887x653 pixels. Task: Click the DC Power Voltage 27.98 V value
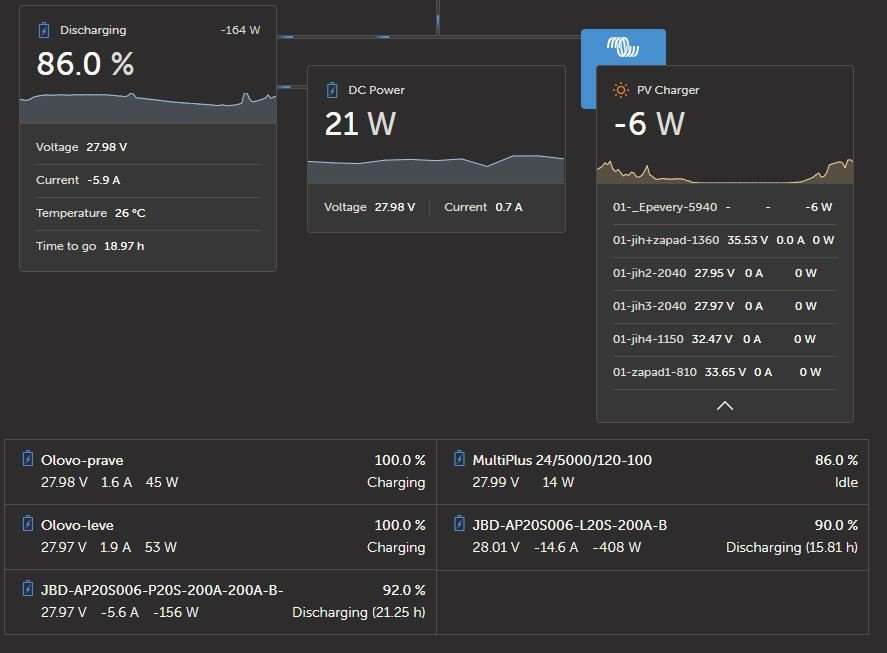(395, 207)
